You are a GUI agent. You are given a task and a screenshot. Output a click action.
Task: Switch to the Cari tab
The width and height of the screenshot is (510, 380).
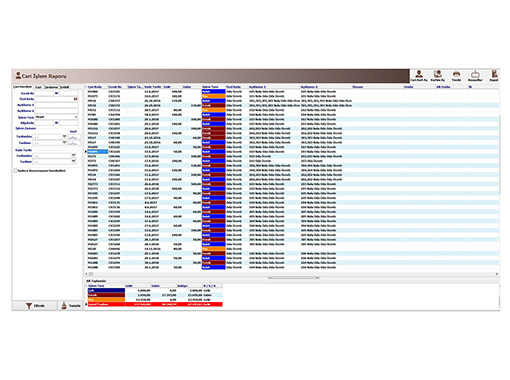coord(38,87)
